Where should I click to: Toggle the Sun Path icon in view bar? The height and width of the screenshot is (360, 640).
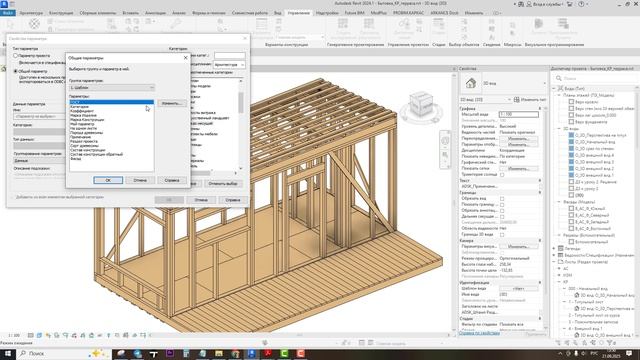tap(48, 335)
